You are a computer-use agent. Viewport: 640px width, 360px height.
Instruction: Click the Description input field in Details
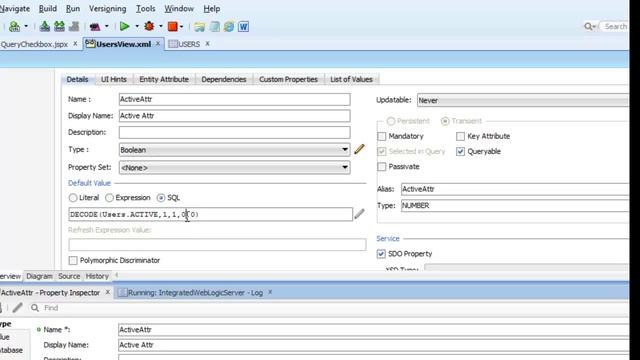(235, 132)
